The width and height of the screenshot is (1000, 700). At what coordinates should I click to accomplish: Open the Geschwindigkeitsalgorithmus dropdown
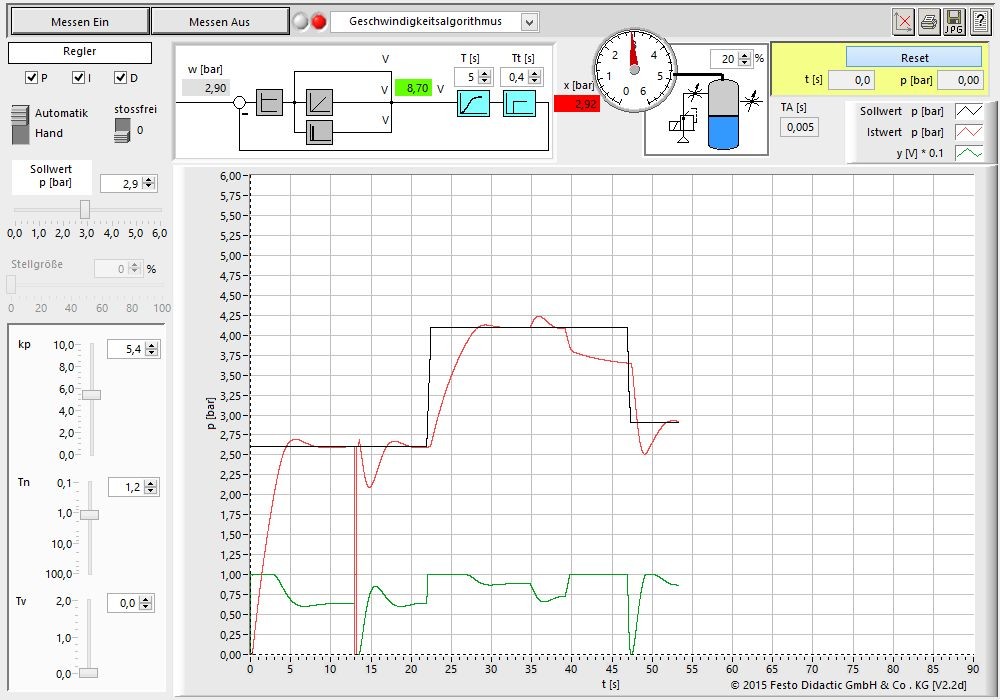click(x=529, y=21)
